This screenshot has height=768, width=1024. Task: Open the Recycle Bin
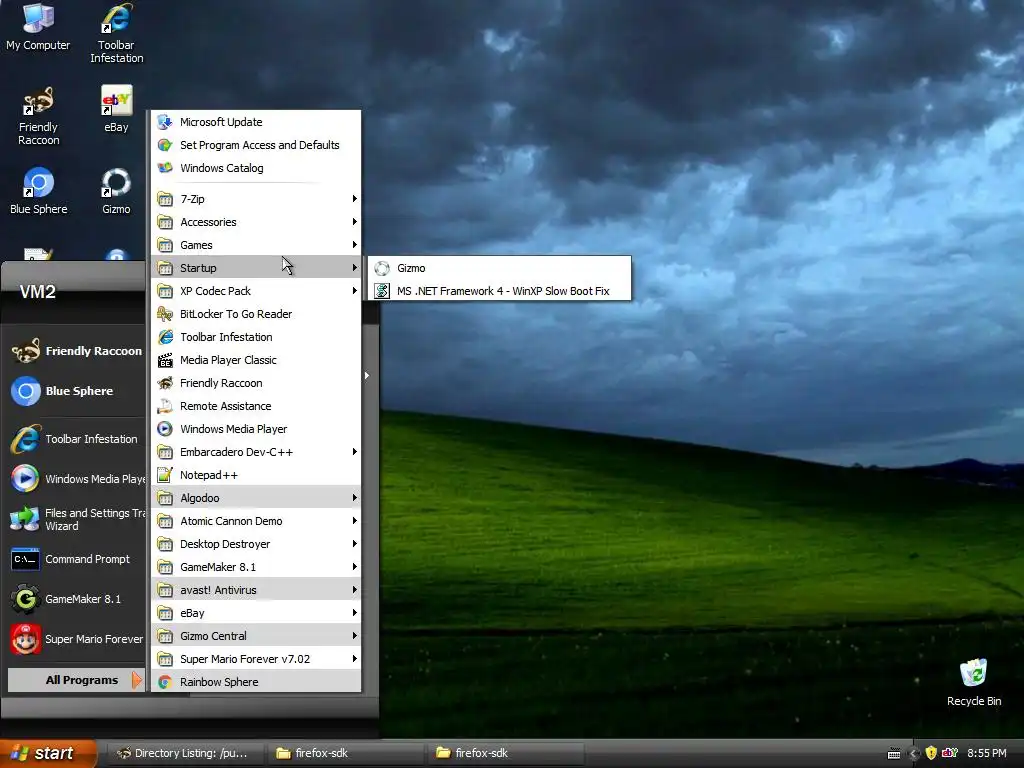974,682
